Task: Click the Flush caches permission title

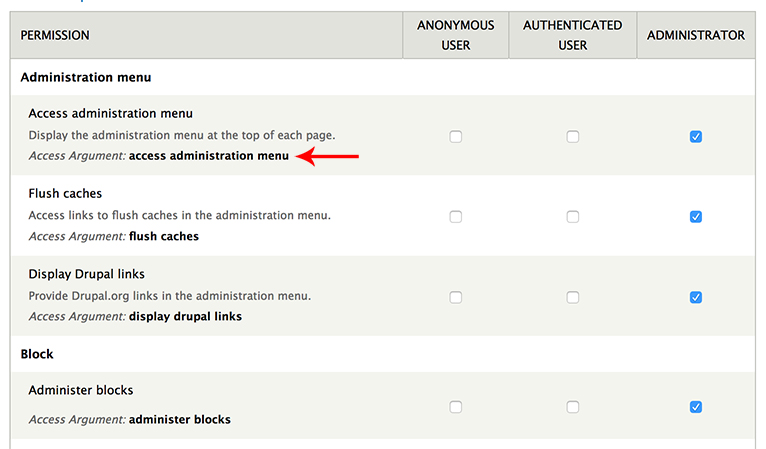Action: coord(65,193)
